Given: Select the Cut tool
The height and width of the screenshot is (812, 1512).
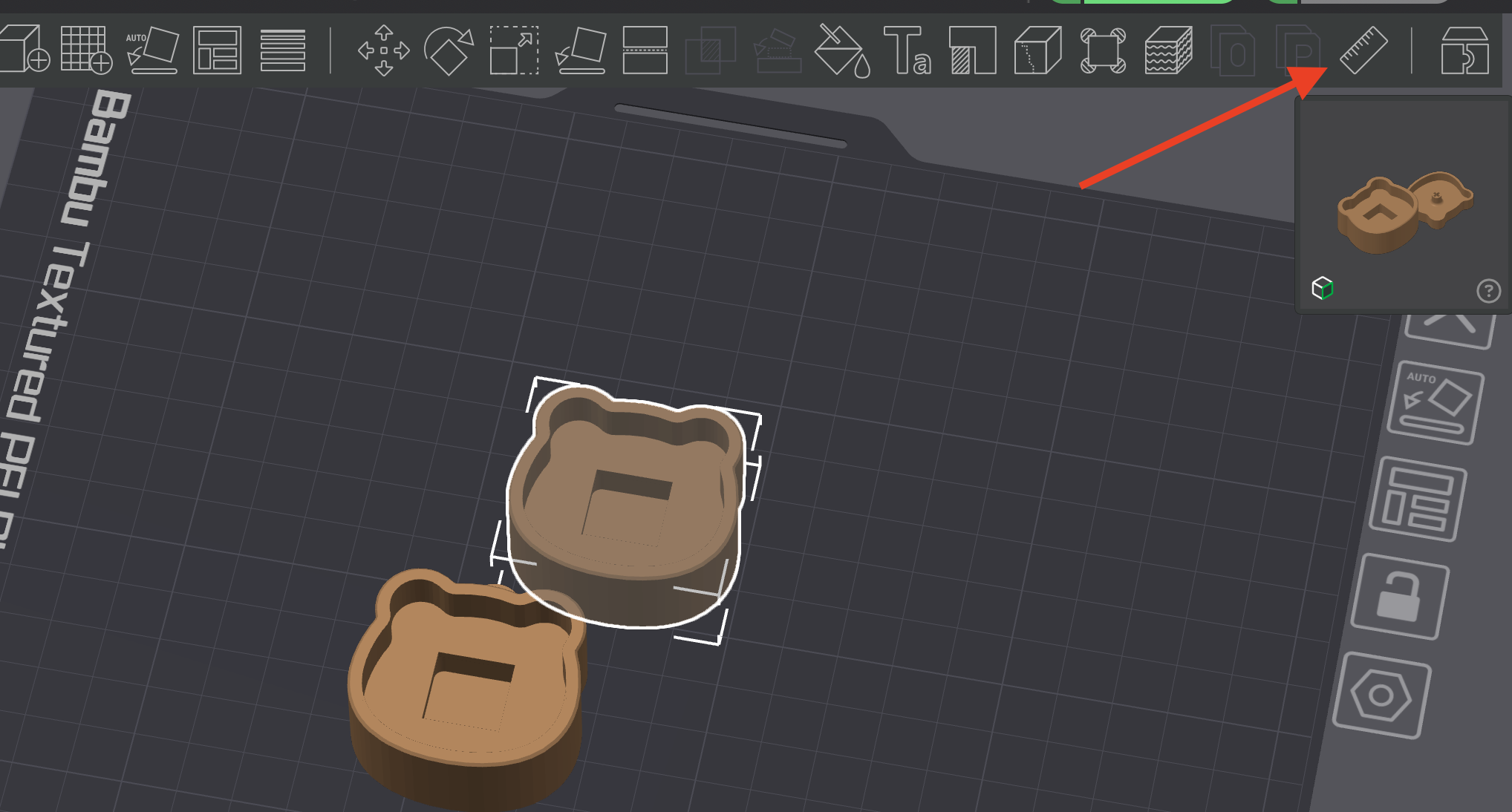Looking at the screenshot, I should [x=645, y=50].
